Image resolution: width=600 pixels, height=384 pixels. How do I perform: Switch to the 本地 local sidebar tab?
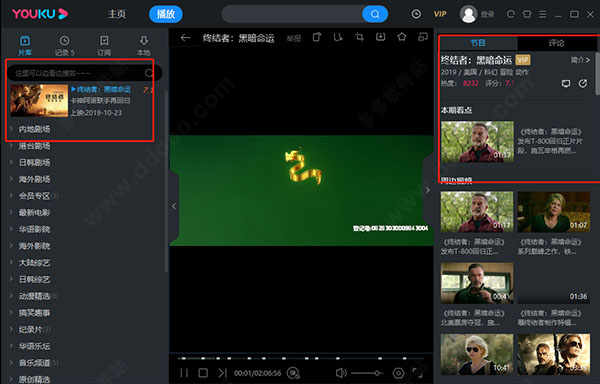coord(144,45)
